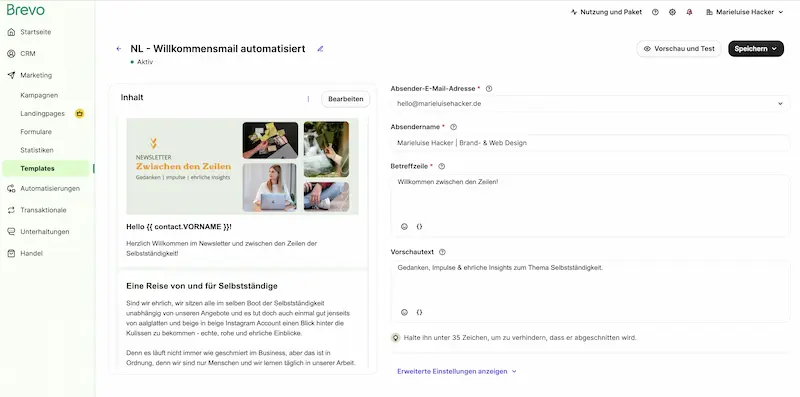Image resolution: width=800 pixels, height=397 pixels.
Task: Click the Handel shop icon
Action: [x=11, y=253]
